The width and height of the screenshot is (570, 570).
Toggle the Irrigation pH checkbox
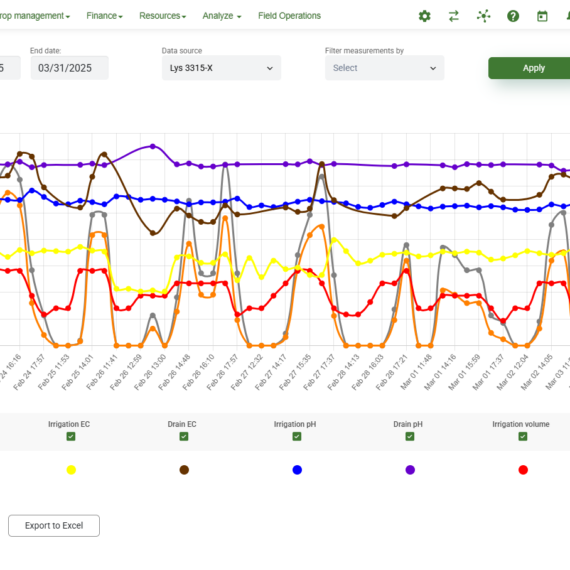point(297,436)
